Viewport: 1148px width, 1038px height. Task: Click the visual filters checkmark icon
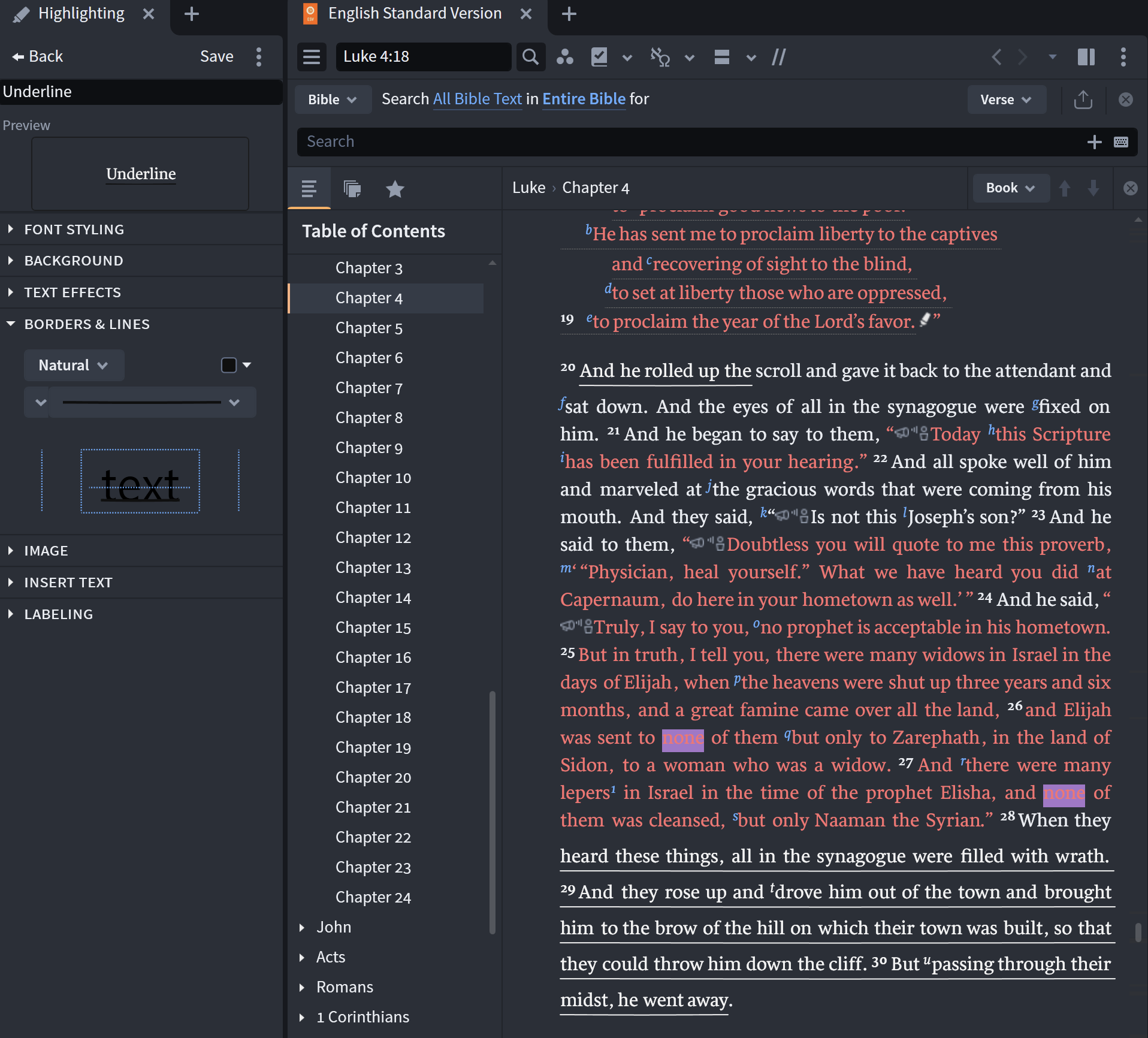599,57
